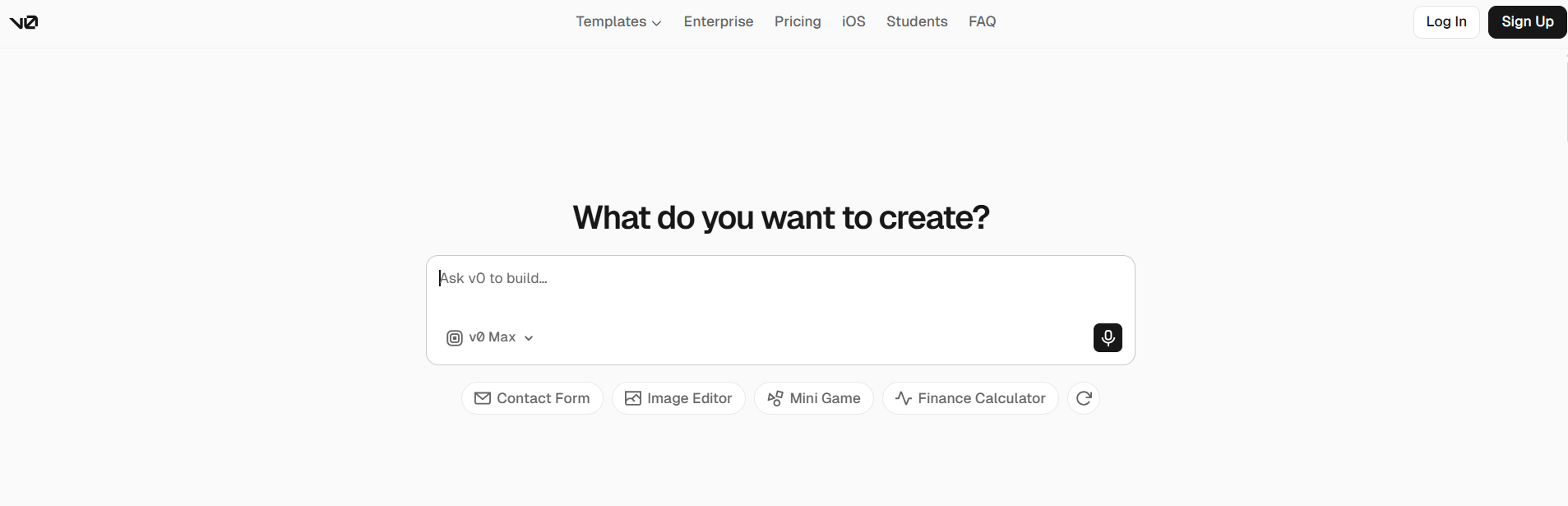This screenshot has height=506, width=1568.
Task: Choose the Contact Form suggestion
Action: (532, 398)
